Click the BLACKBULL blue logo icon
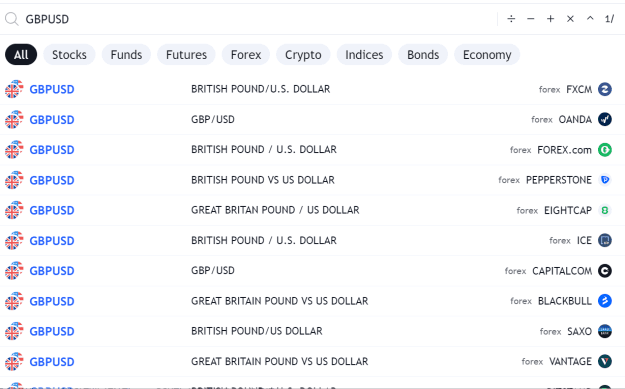This screenshot has width=625, height=389. coord(605,301)
